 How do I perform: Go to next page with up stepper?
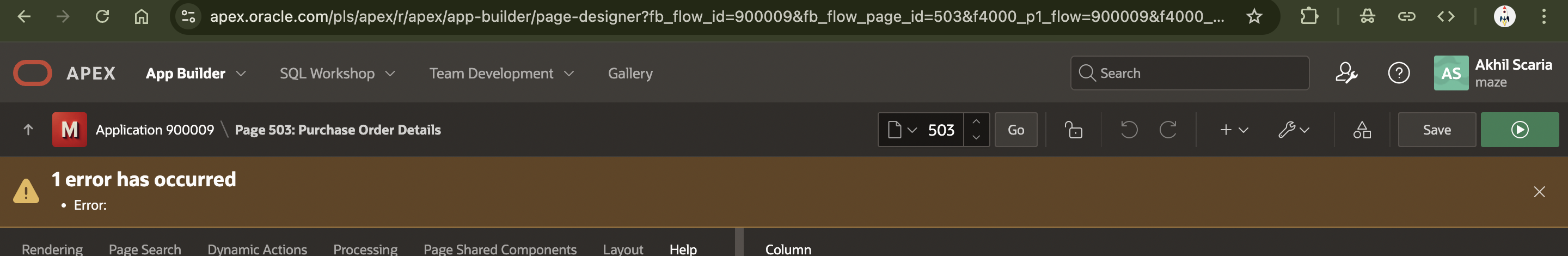(x=976, y=121)
